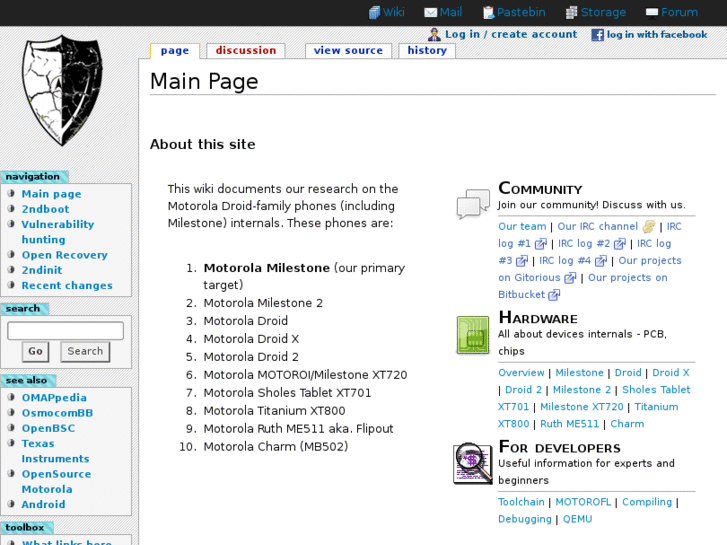
Task: Open Android link in see also
Action: pyautogui.click(x=44, y=505)
